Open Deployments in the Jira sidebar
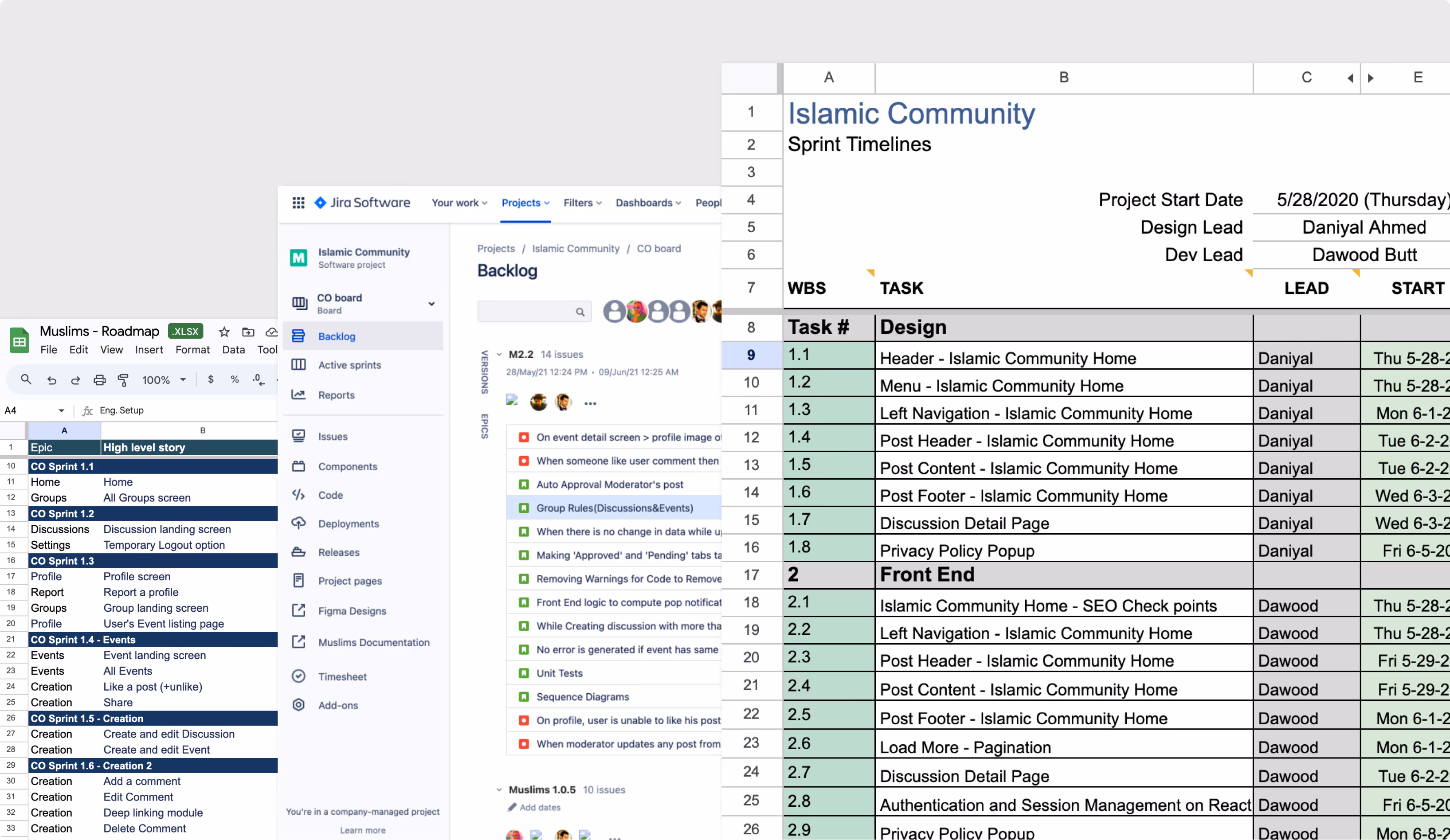Viewport: 1450px width, 840px height. (x=349, y=524)
